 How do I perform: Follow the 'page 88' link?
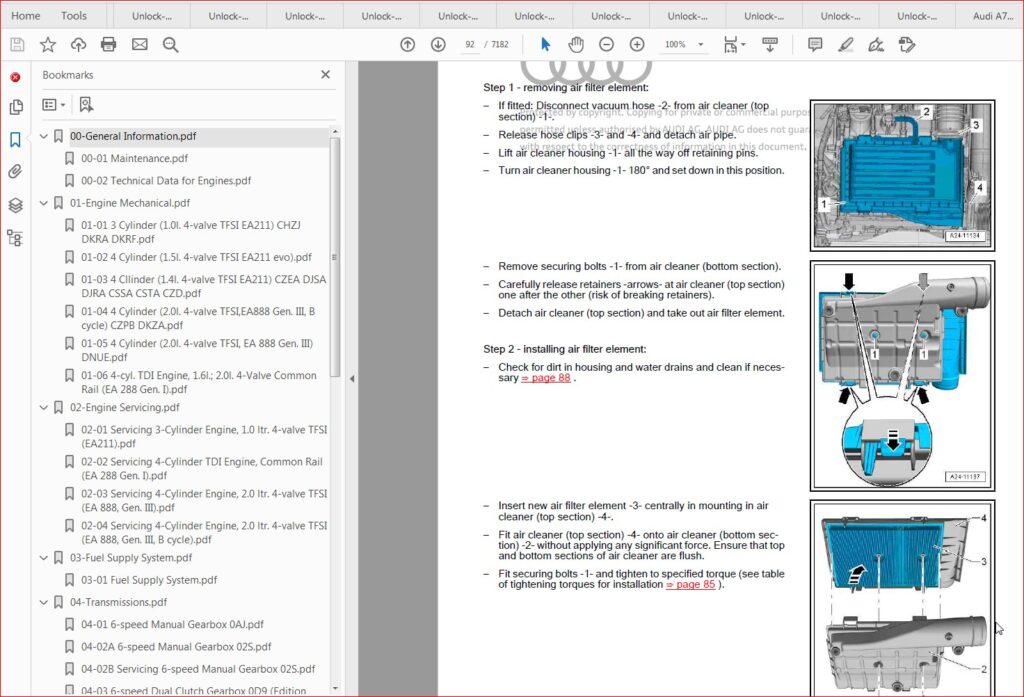click(546, 378)
